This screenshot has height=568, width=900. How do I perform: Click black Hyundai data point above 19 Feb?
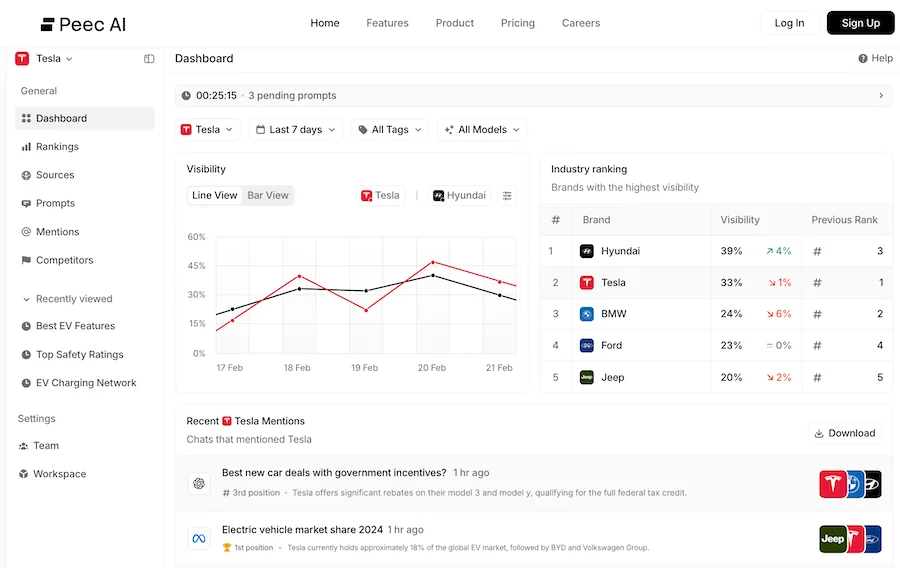366,290
